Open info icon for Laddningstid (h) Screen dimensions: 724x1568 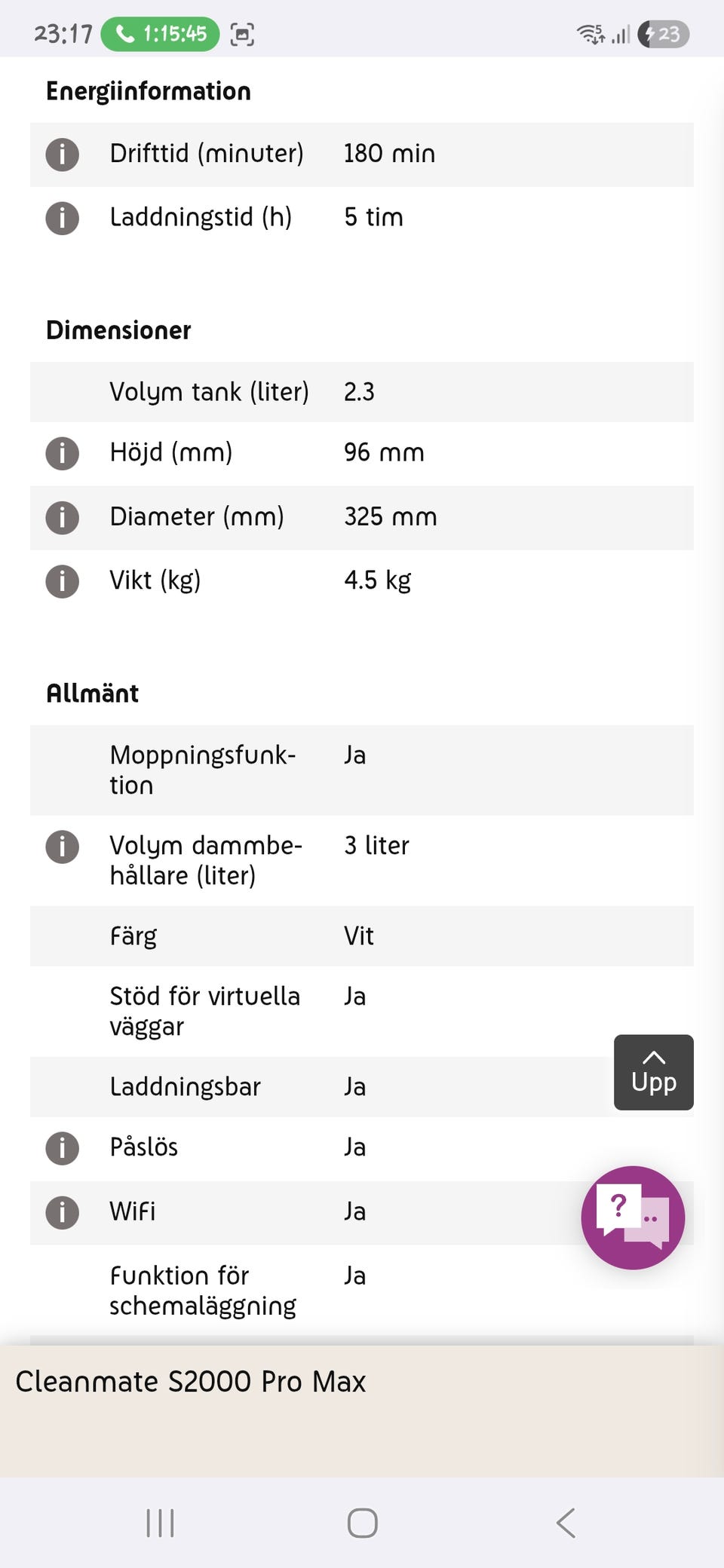[63, 219]
